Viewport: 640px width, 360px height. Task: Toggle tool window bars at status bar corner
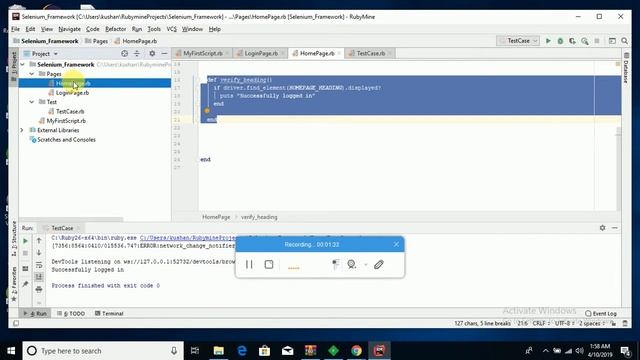click(16, 323)
